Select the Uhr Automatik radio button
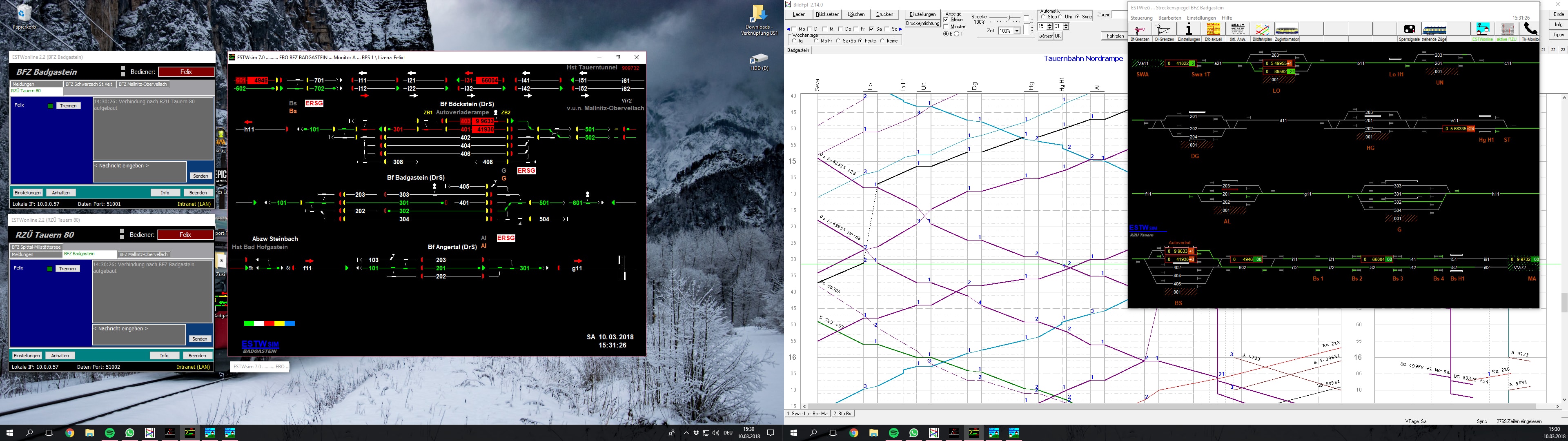The width and height of the screenshot is (1568, 441). click(x=1060, y=17)
